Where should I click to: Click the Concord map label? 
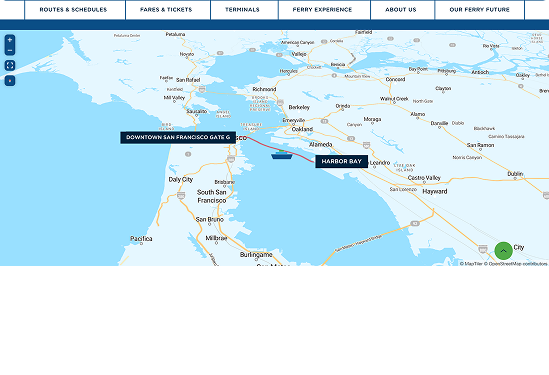(x=395, y=79)
